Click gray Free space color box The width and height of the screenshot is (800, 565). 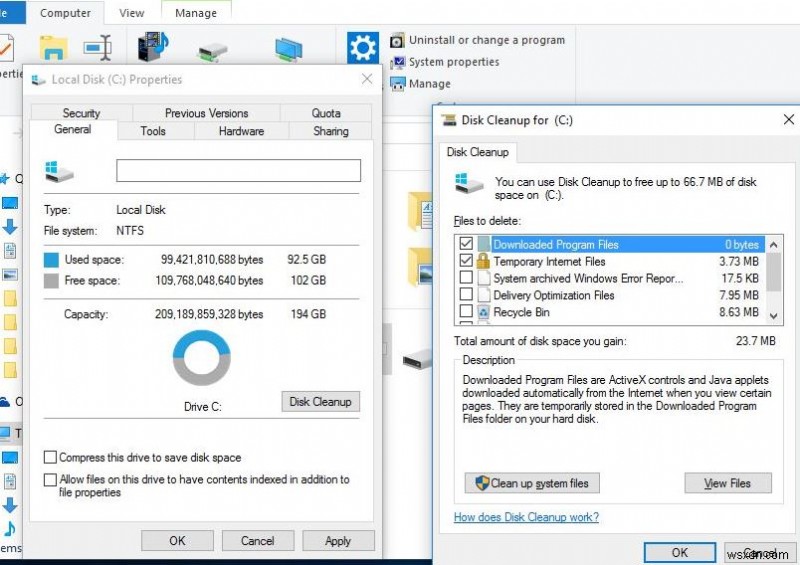tap(51, 281)
